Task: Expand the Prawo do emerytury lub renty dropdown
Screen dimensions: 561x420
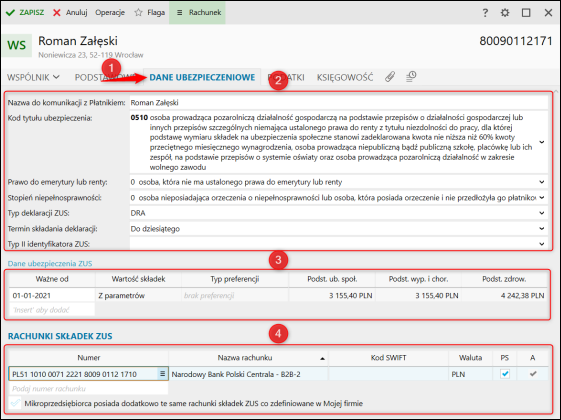Action: click(542, 182)
